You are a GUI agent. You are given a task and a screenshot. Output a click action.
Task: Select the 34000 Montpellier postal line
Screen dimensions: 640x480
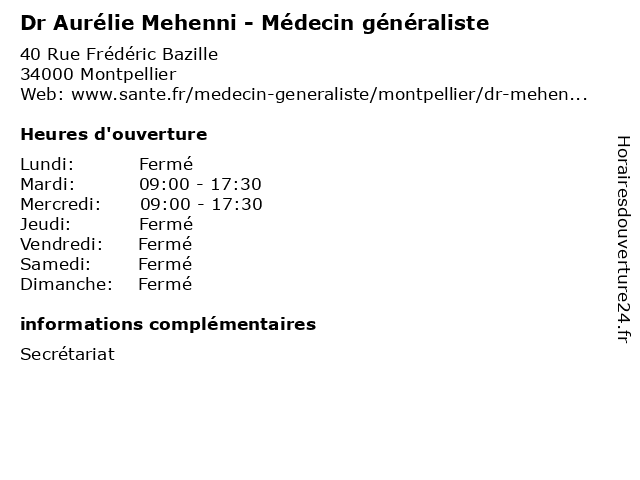click(98, 74)
